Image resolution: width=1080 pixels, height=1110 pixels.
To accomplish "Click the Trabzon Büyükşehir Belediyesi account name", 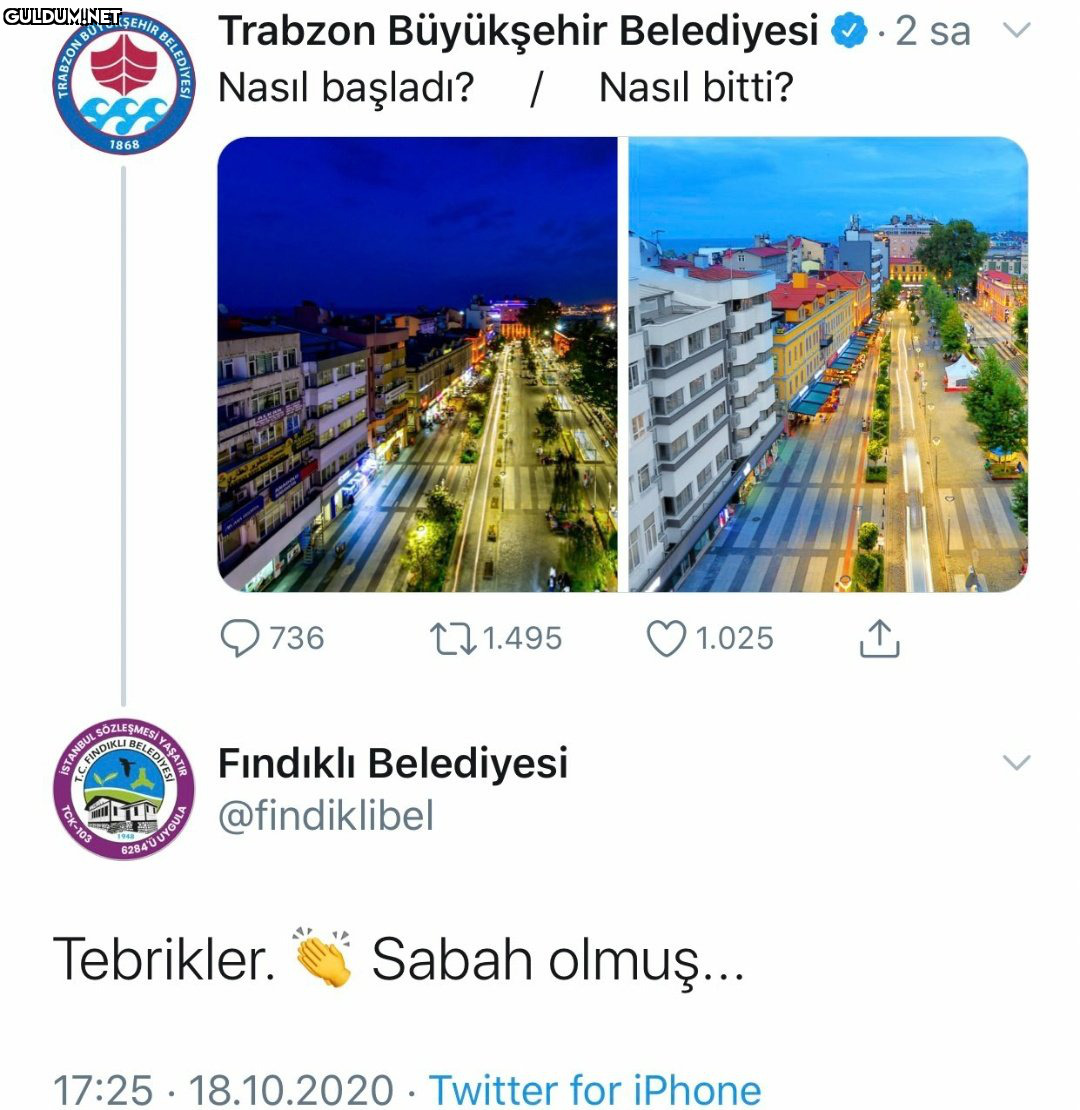I will click(518, 32).
